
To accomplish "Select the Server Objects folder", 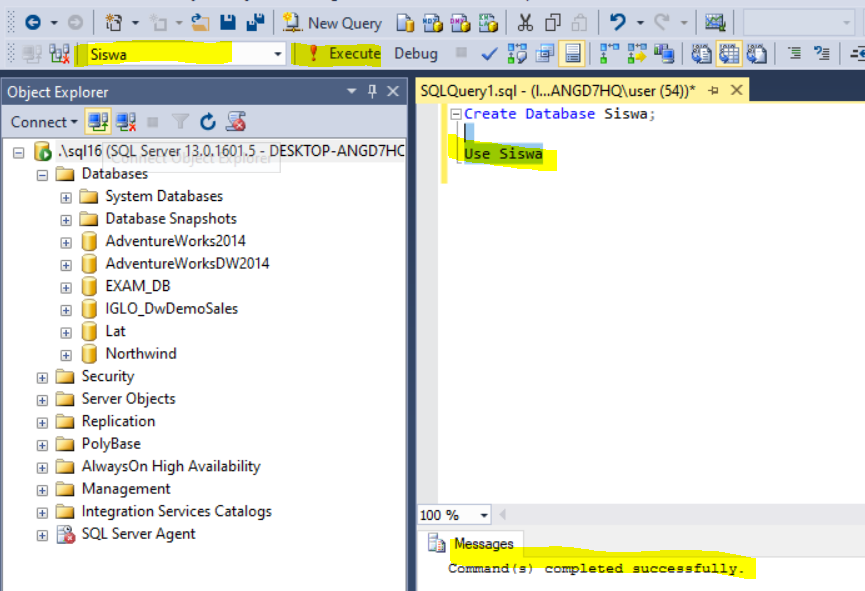I will pyautogui.click(x=129, y=398).
